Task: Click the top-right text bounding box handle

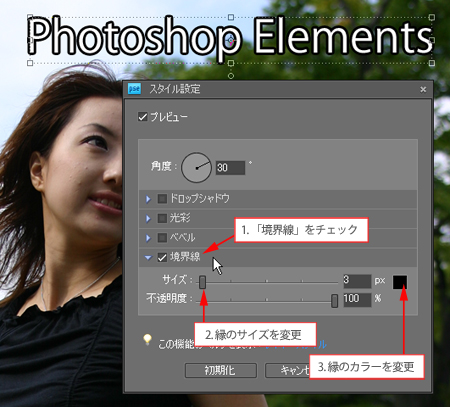Action: (432, 17)
